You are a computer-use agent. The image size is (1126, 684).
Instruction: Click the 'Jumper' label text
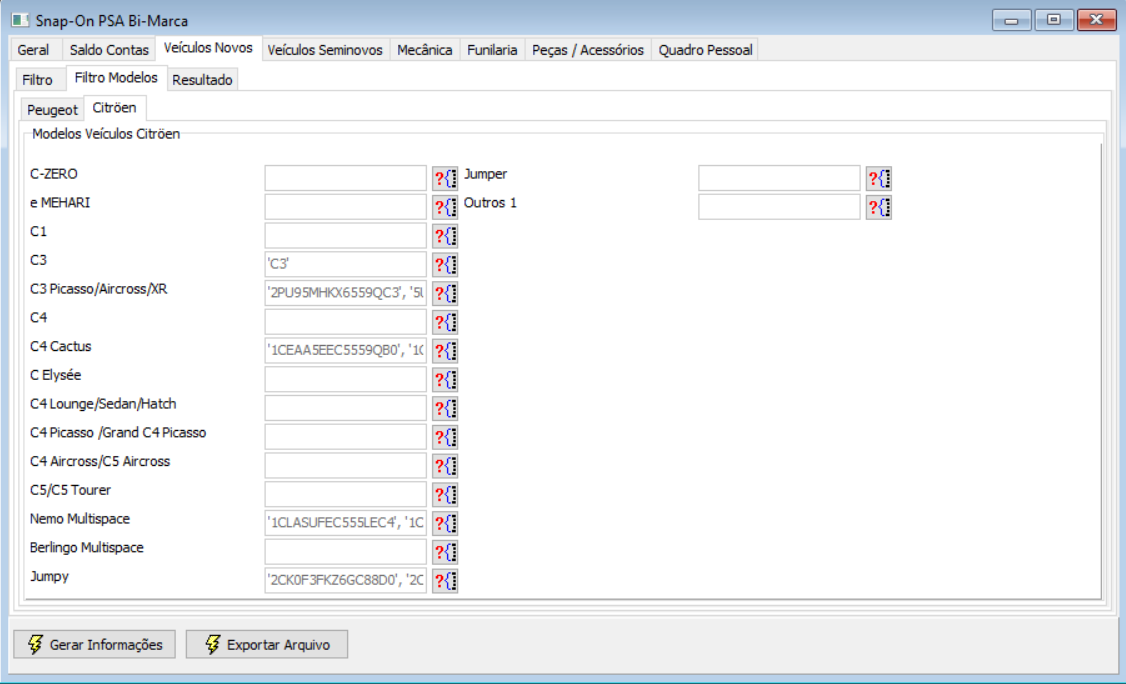pos(485,175)
